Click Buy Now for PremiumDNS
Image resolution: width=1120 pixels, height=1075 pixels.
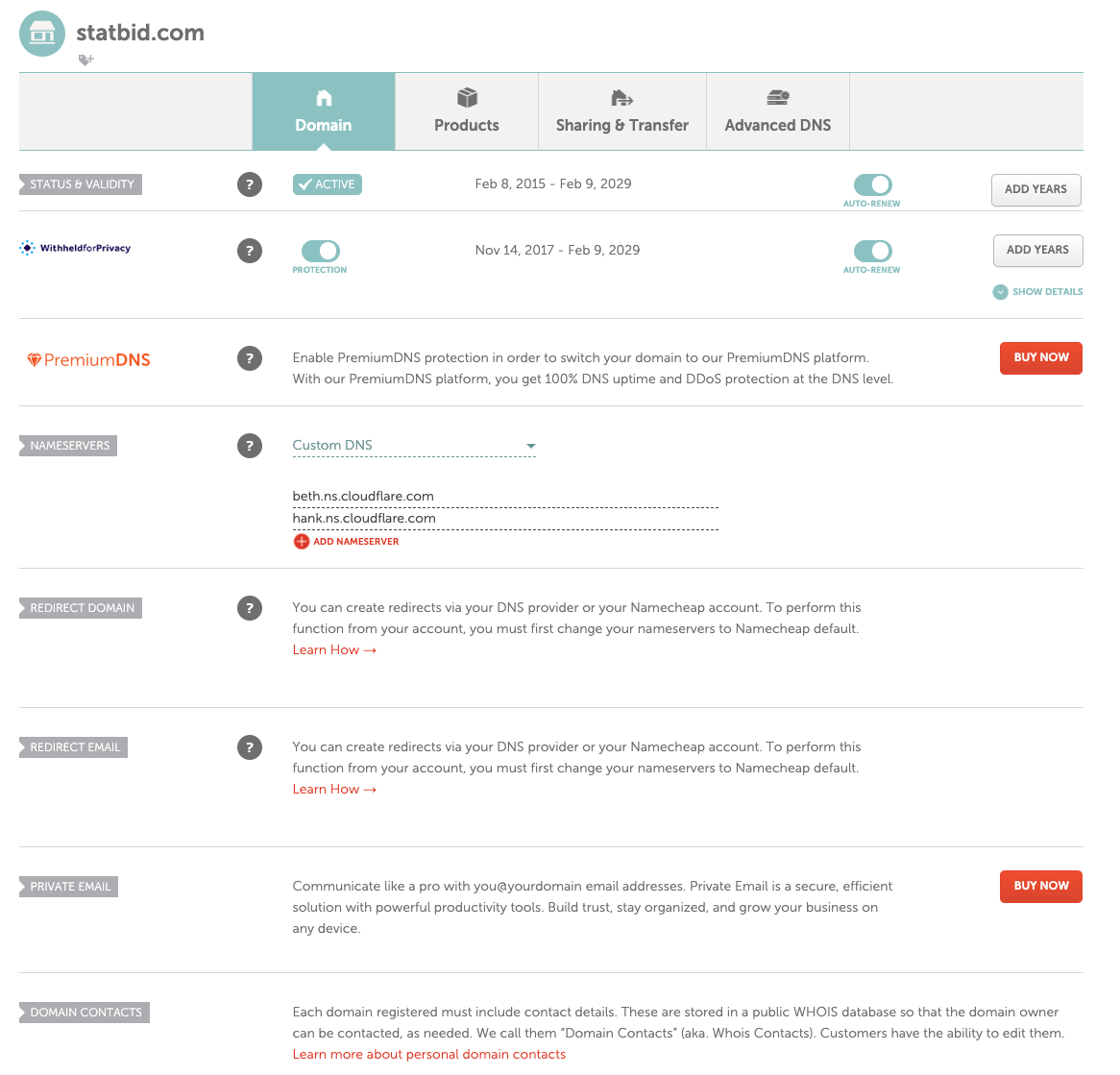pos(1040,357)
